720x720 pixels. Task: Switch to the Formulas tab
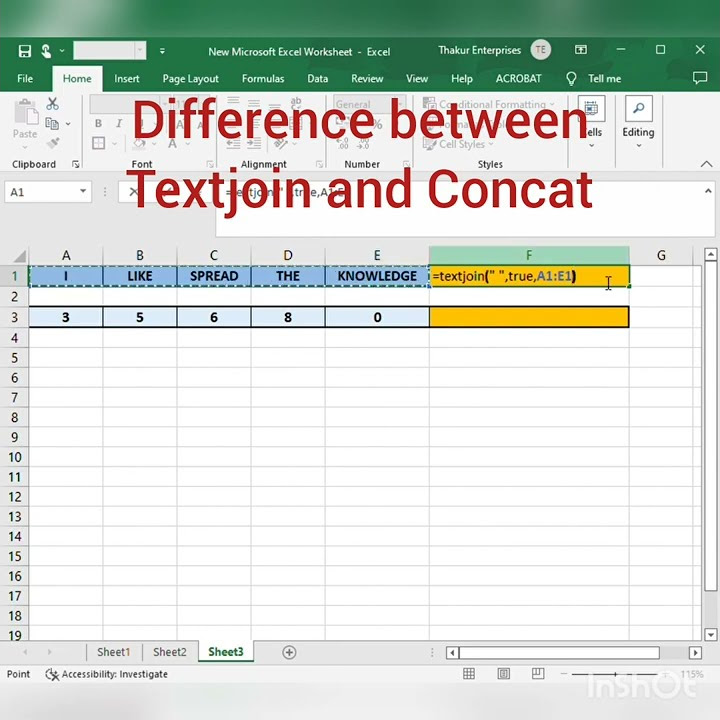263,79
